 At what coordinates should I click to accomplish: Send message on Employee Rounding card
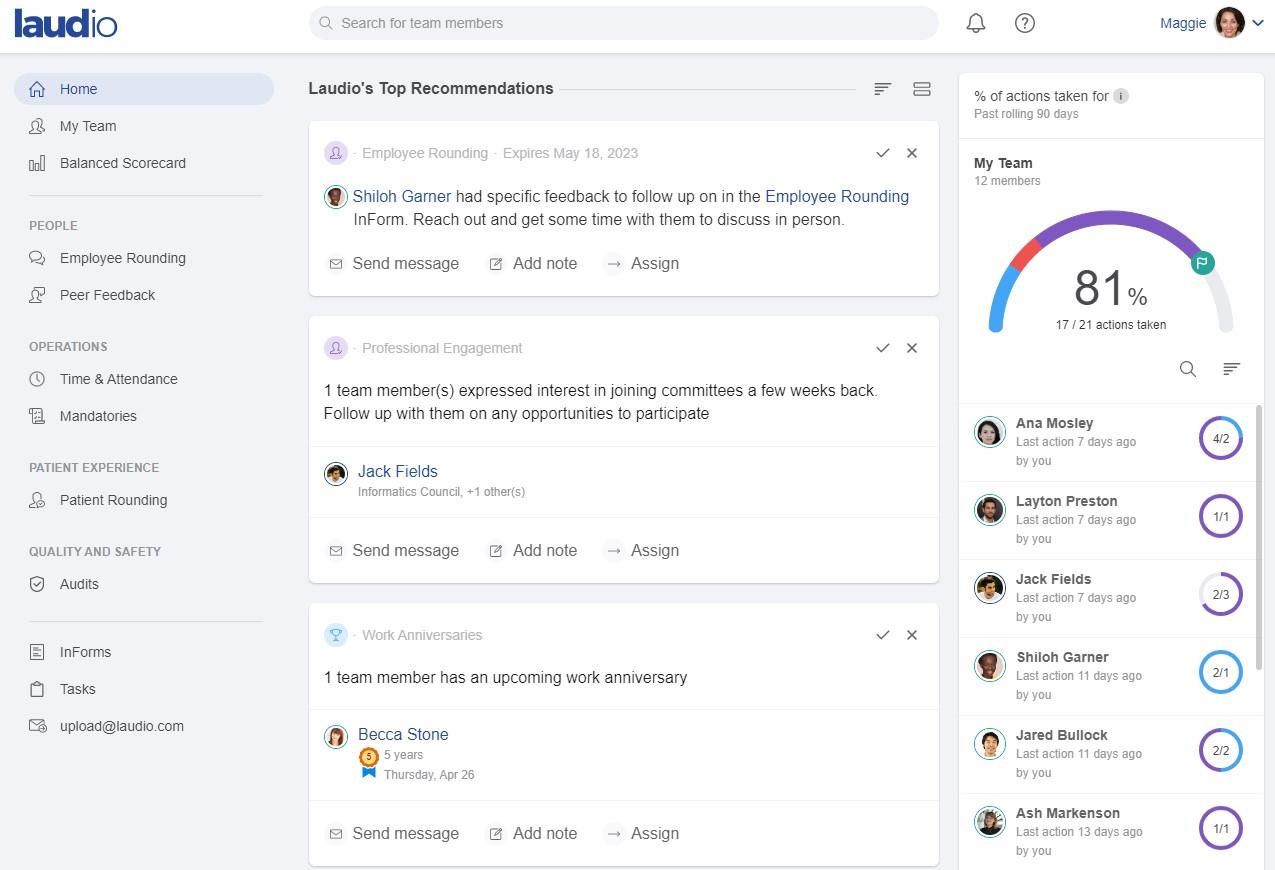(394, 263)
